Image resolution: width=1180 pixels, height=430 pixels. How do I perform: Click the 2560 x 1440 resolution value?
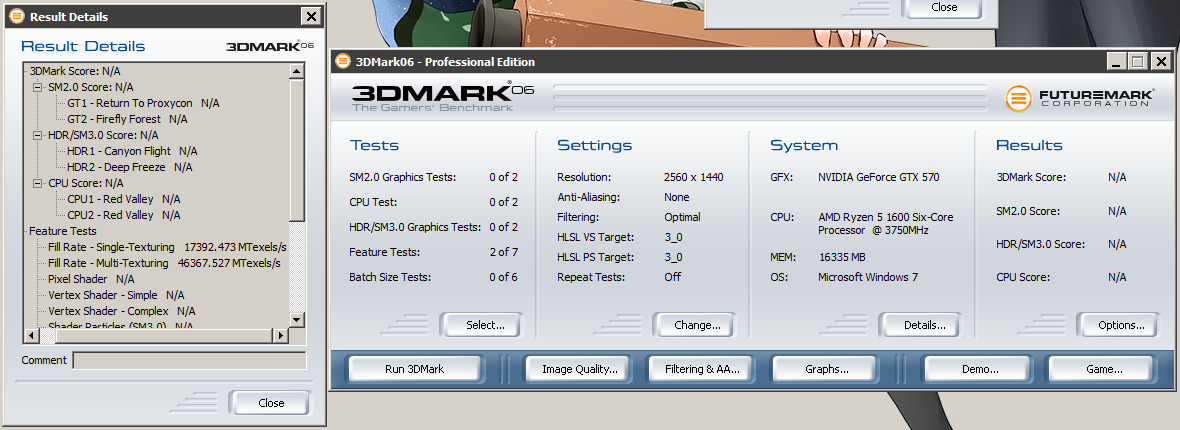[693, 177]
